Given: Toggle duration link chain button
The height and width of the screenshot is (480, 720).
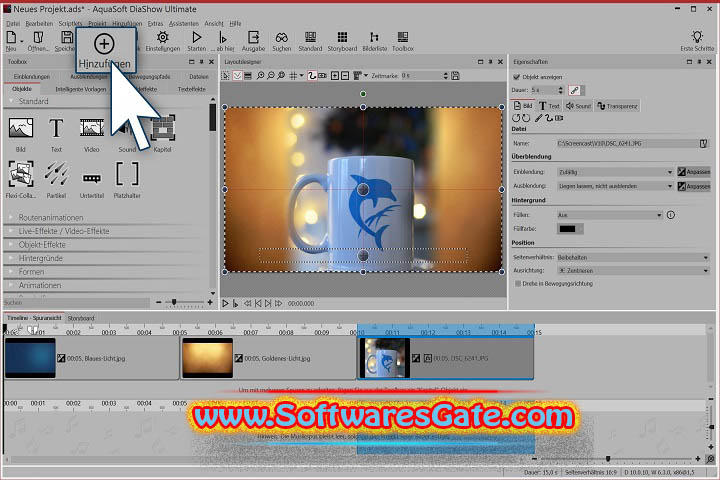Looking at the screenshot, I should pyautogui.click(x=574, y=90).
